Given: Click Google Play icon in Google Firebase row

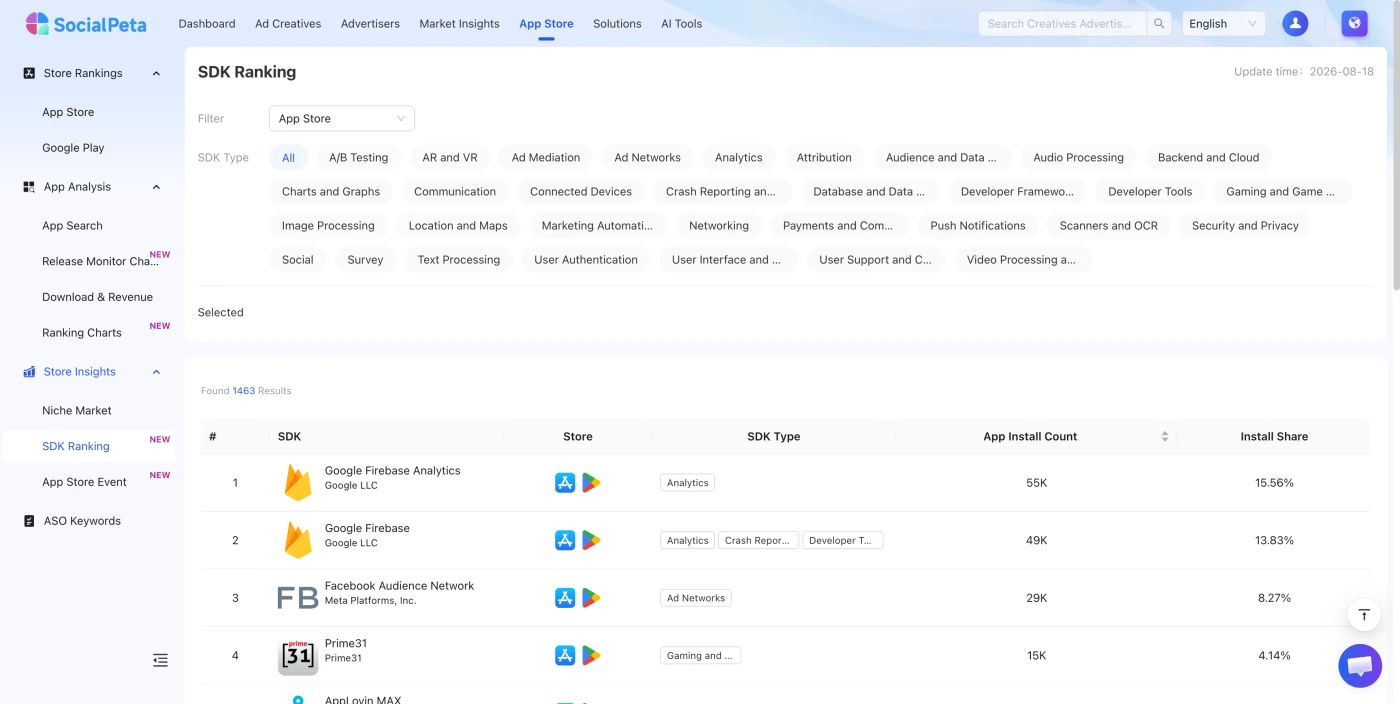Looking at the screenshot, I should pos(591,540).
